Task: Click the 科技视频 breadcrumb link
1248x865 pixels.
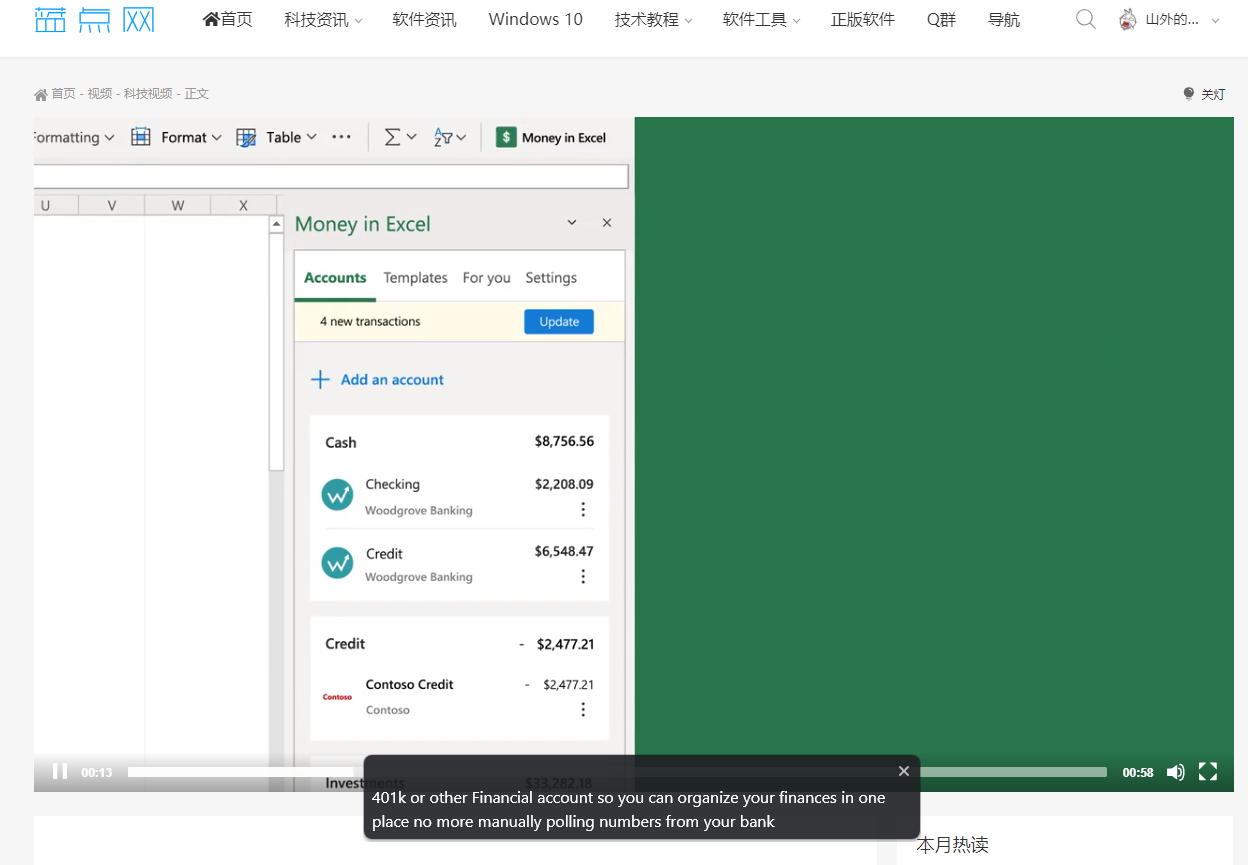Action: point(148,94)
